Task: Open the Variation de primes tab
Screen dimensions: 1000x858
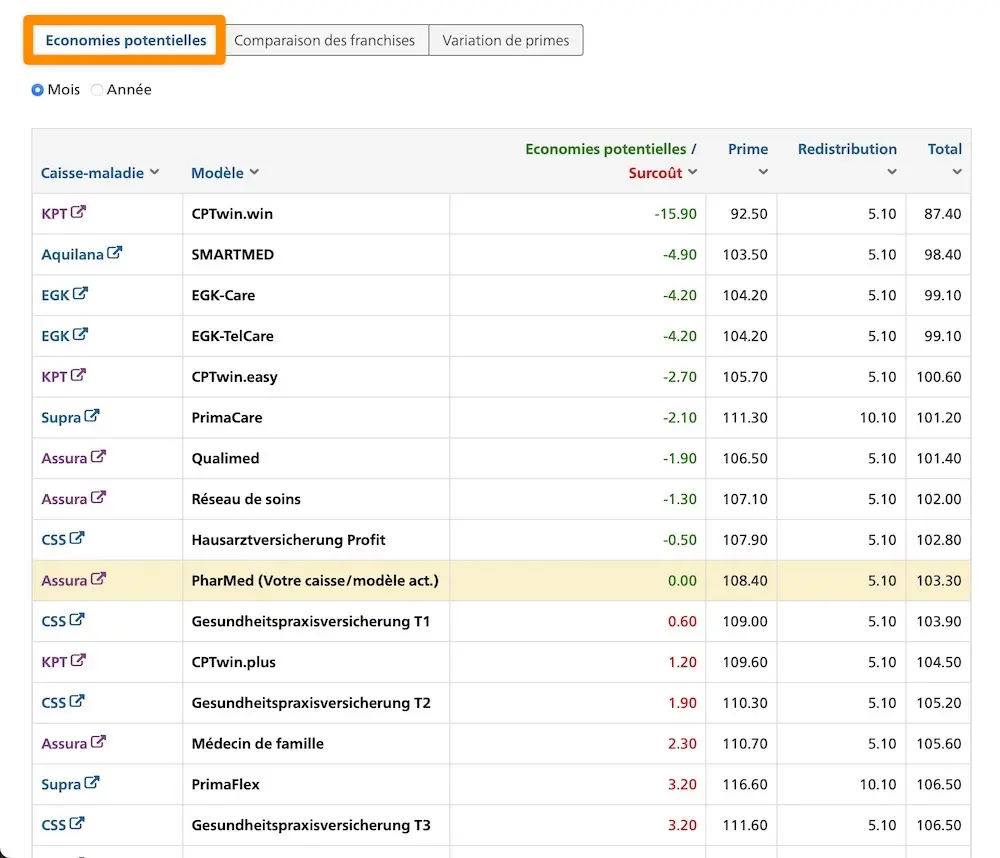Action: pyautogui.click(x=506, y=40)
